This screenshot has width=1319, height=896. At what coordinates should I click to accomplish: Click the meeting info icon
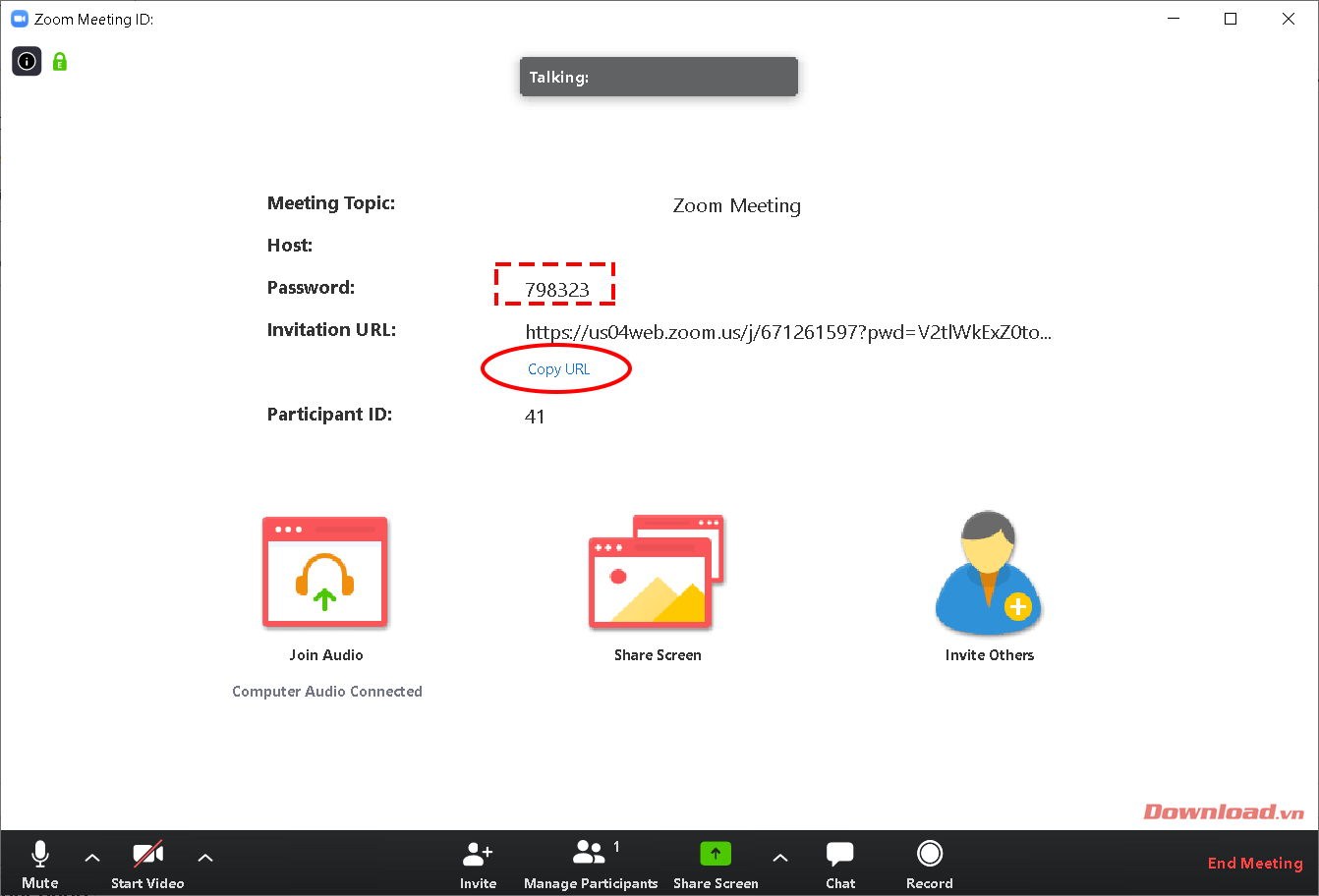tap(27, 62)
